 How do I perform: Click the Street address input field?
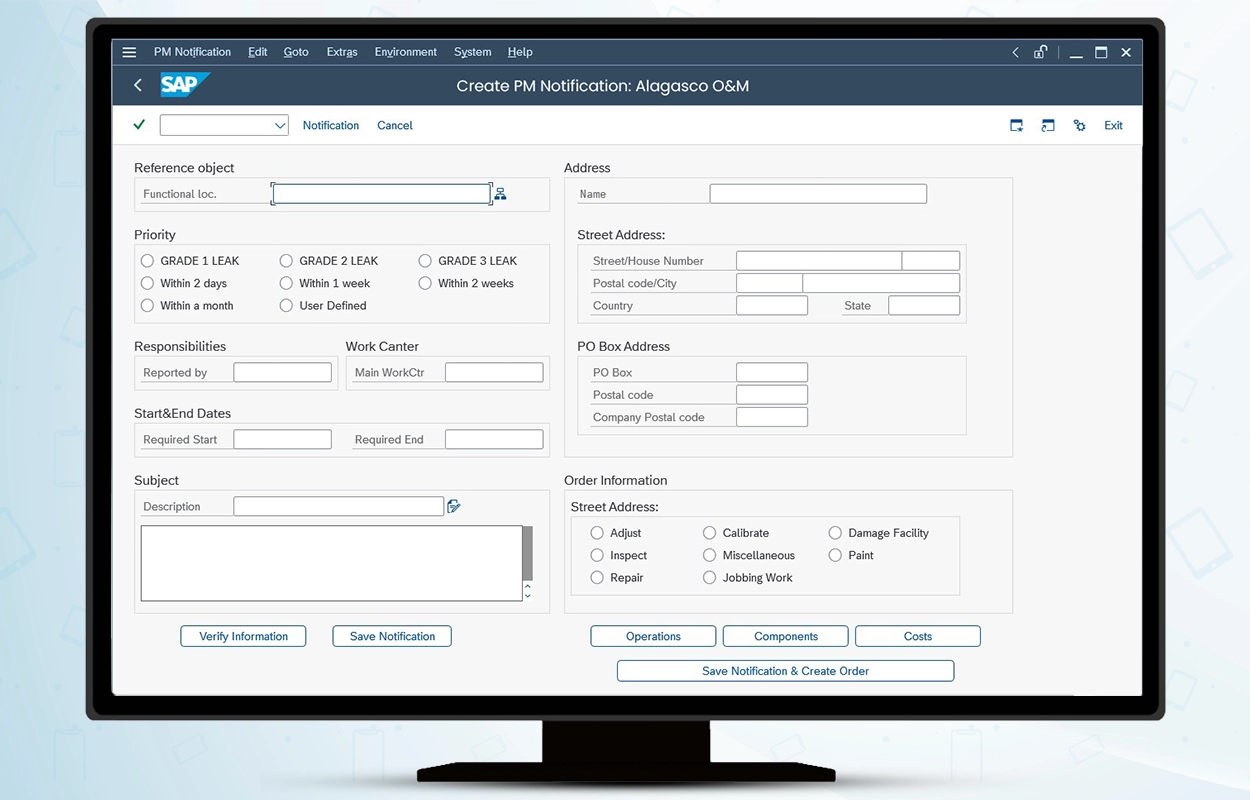coord(819,261)
